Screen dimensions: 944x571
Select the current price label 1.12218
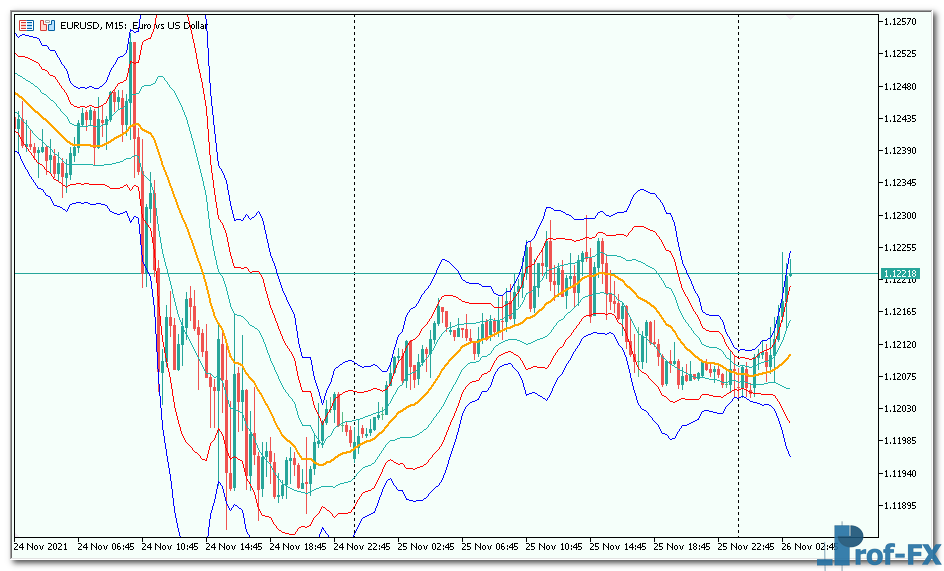coord(900,273)
